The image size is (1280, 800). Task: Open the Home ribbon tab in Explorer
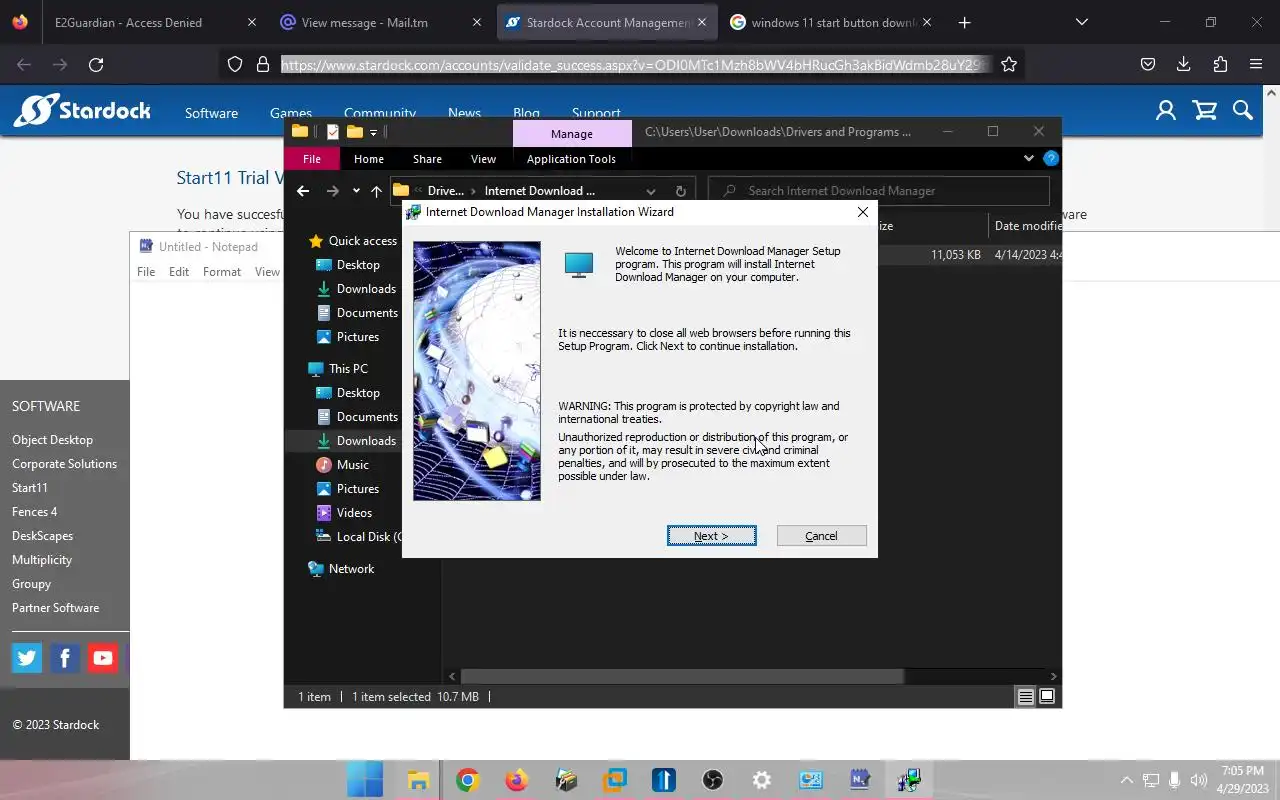click(x=368, y=159)
